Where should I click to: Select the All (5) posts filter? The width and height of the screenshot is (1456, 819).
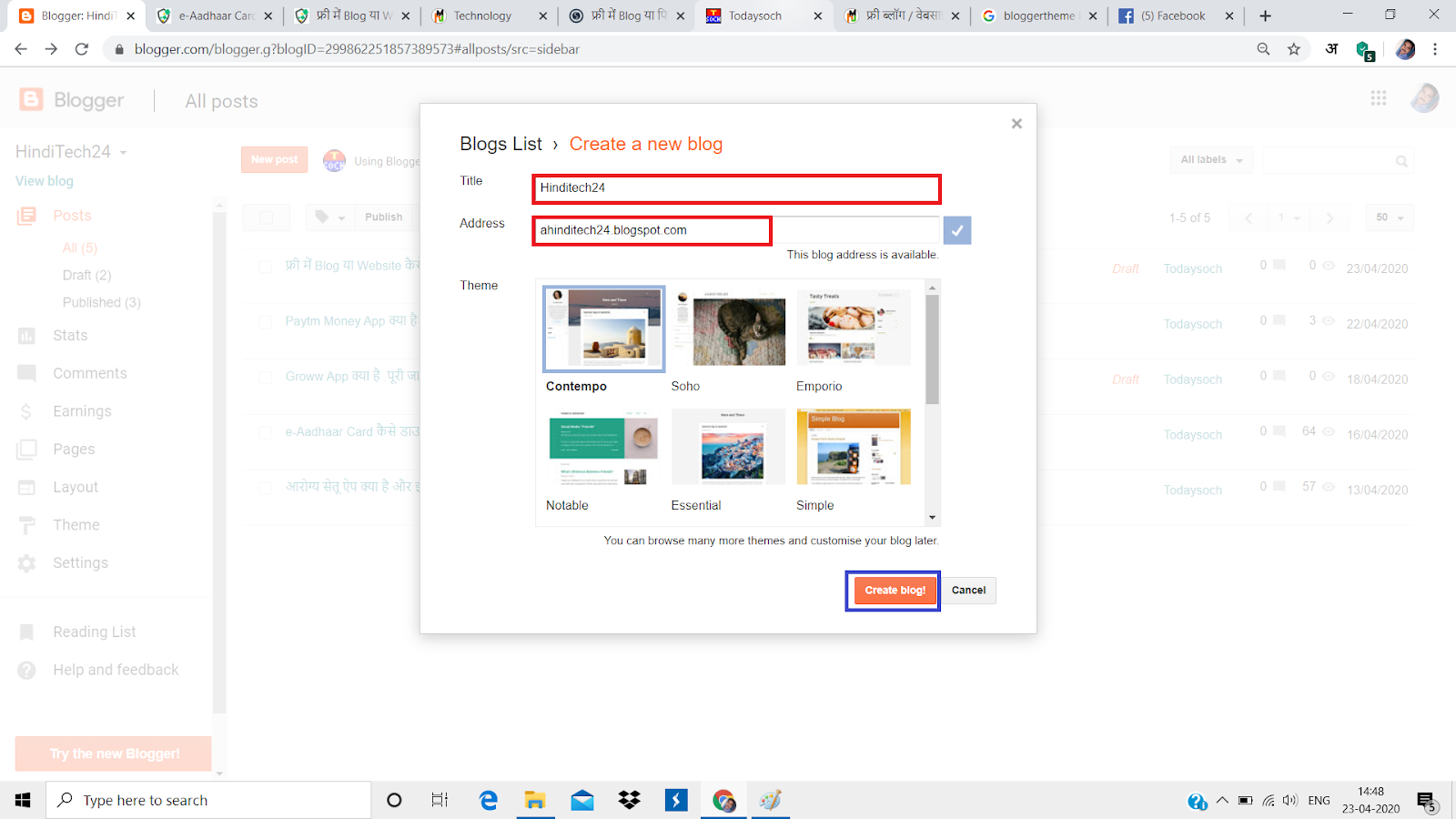tap(79, 248)
